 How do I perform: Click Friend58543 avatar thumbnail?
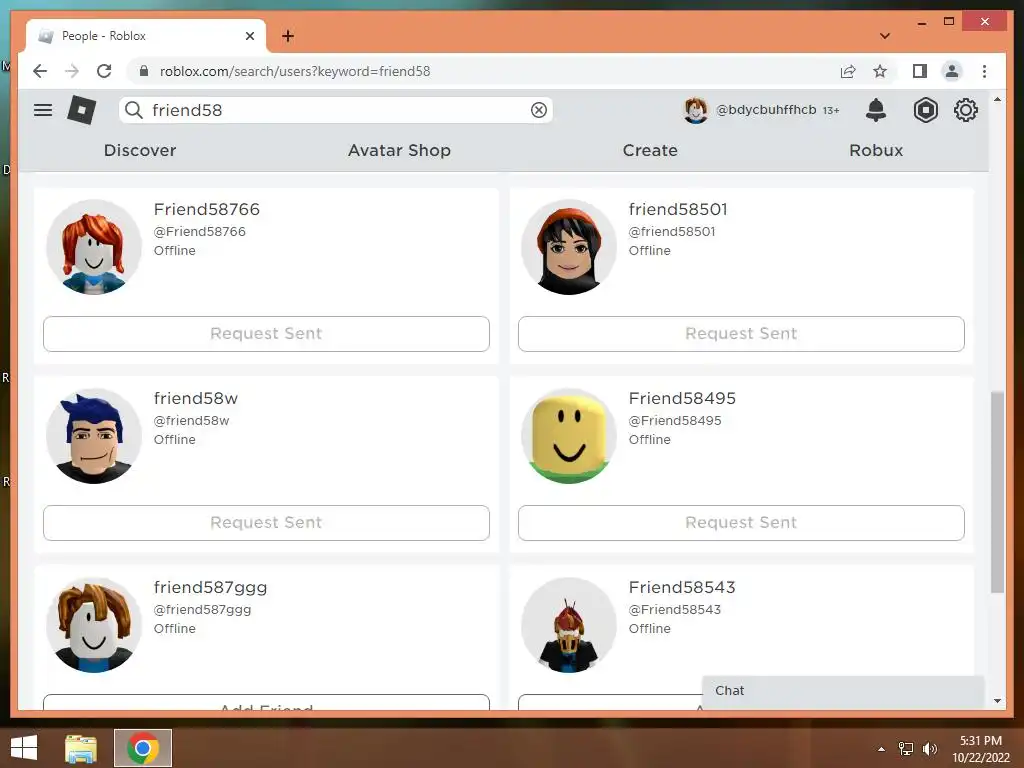tap(569, 625)
